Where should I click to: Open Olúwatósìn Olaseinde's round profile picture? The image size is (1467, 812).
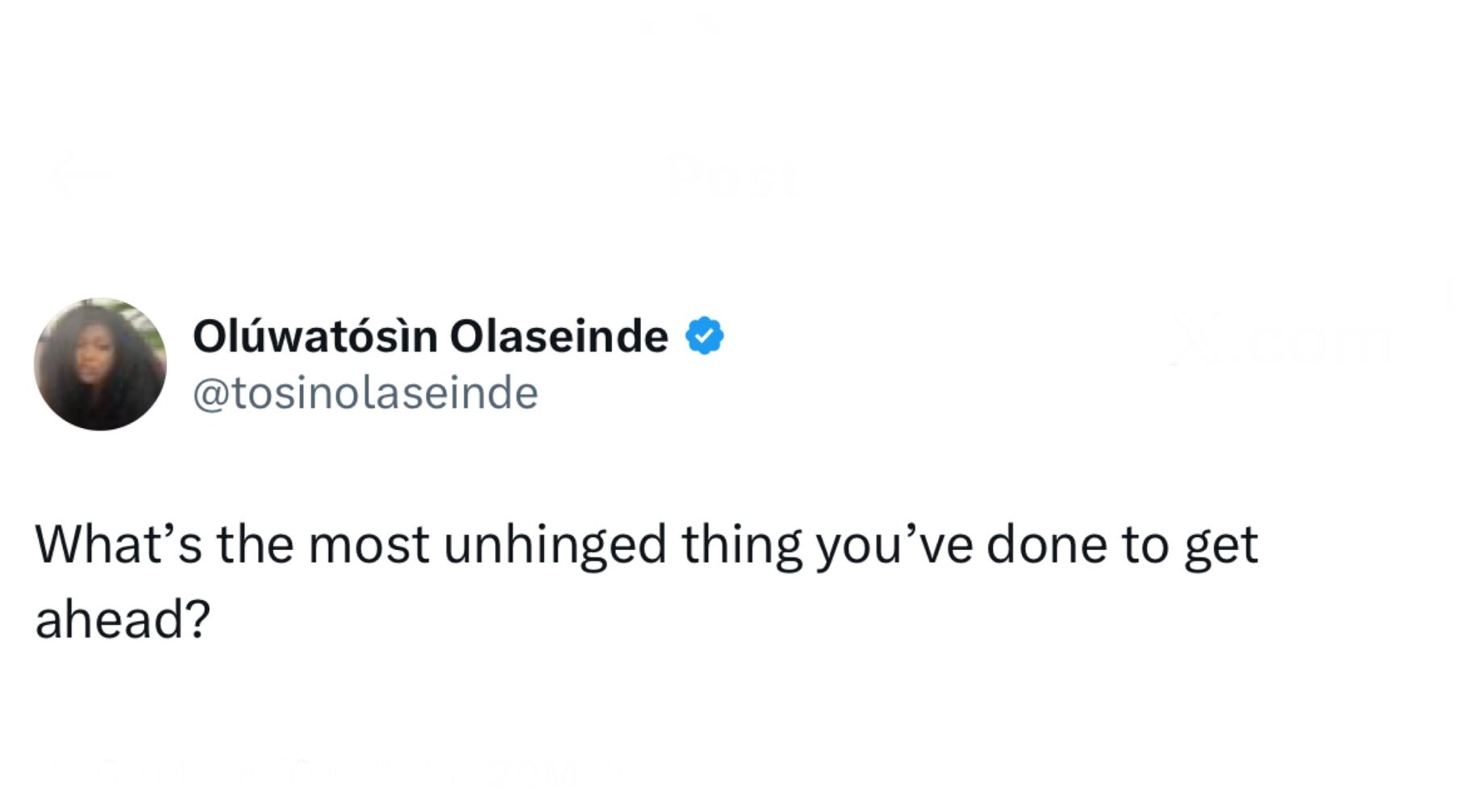coord(100,364)
